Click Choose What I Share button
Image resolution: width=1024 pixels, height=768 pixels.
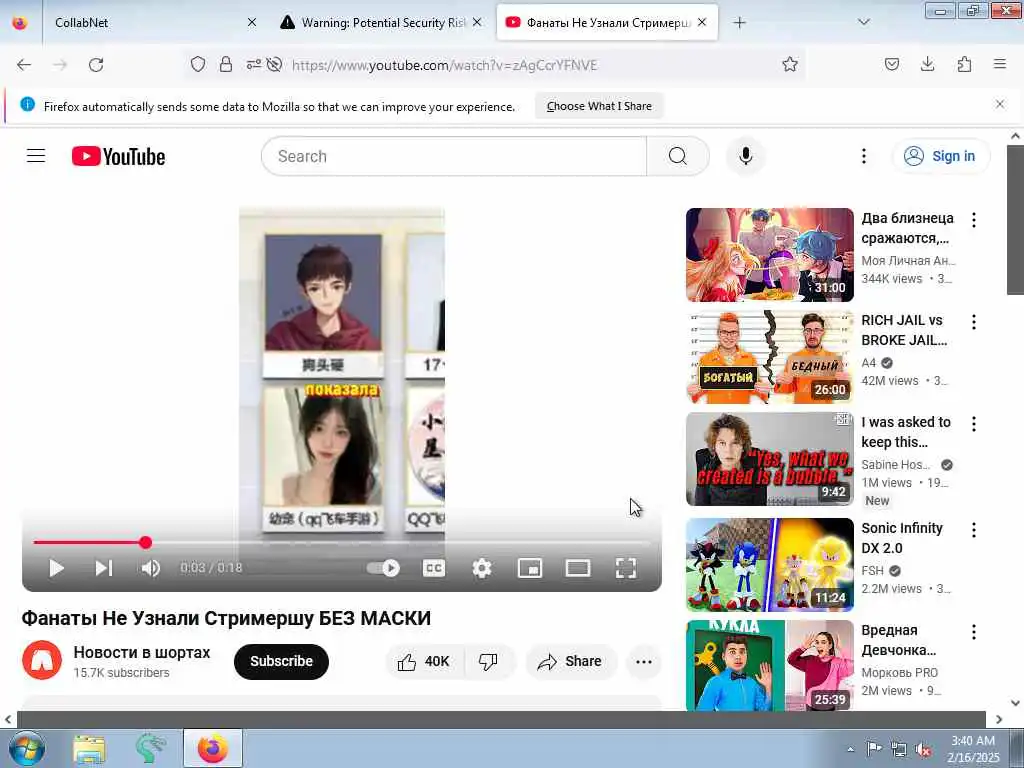[x=599, y=106]
